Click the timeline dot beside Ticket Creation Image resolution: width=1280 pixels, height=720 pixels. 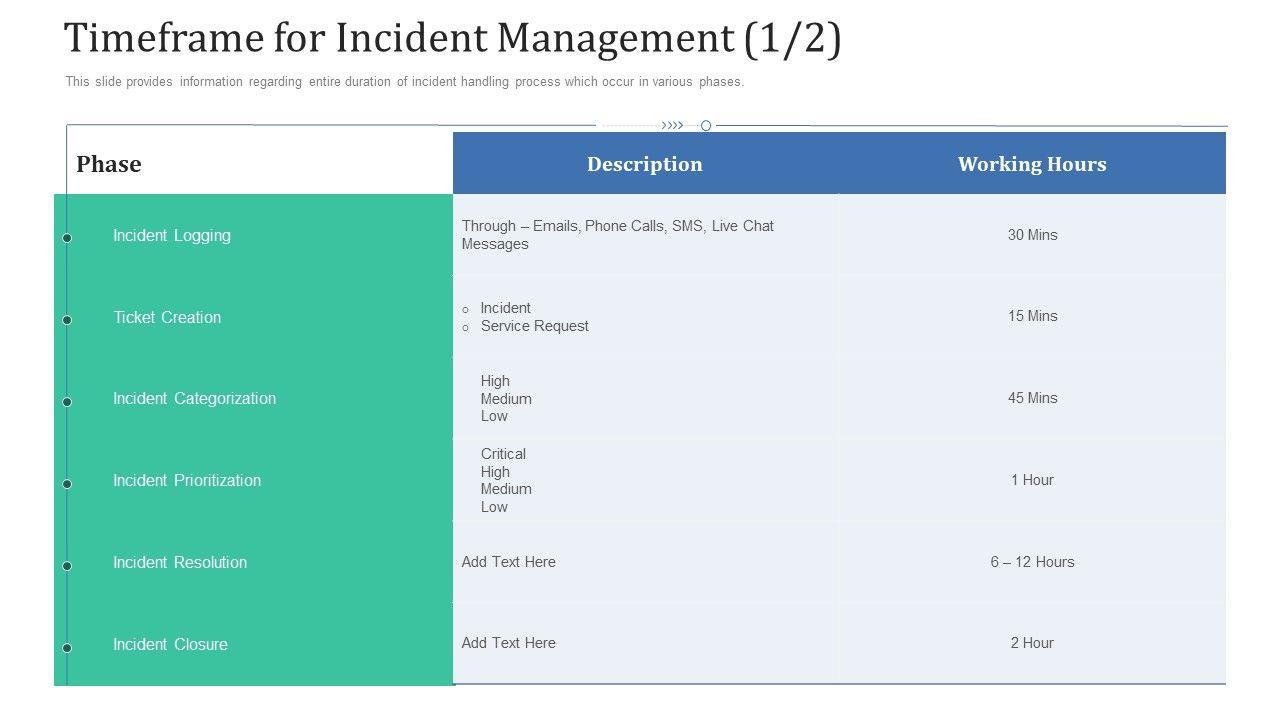click(x=67, y=320)
